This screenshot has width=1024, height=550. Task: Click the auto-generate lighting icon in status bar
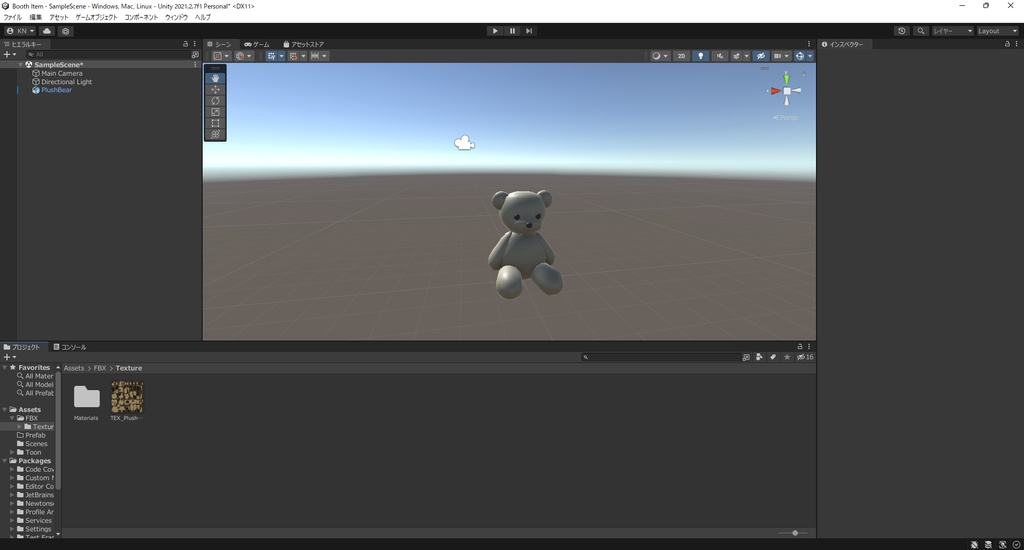[x=1002, y=545]
